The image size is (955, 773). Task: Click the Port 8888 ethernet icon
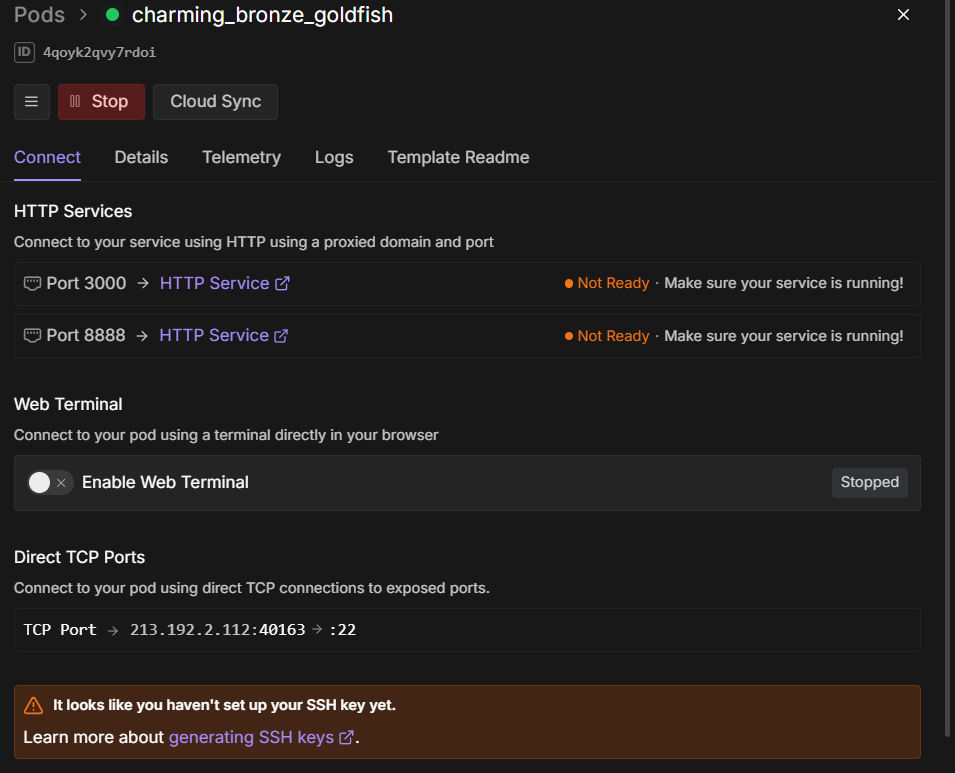click(x=32, y=336)
